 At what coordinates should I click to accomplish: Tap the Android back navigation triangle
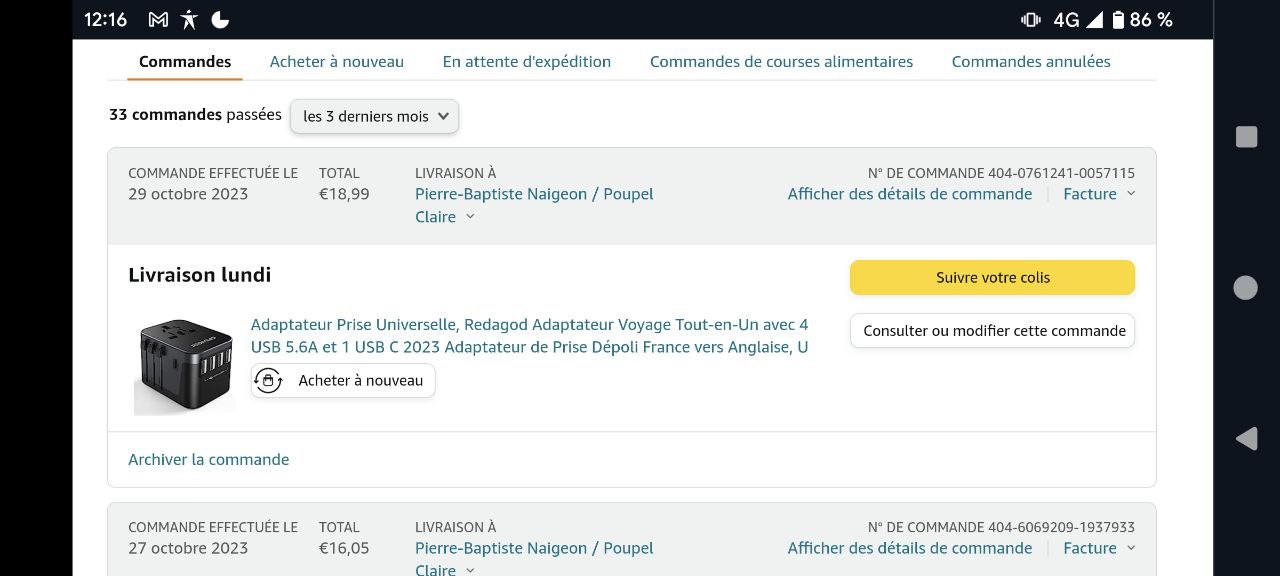pos(1246,438)
